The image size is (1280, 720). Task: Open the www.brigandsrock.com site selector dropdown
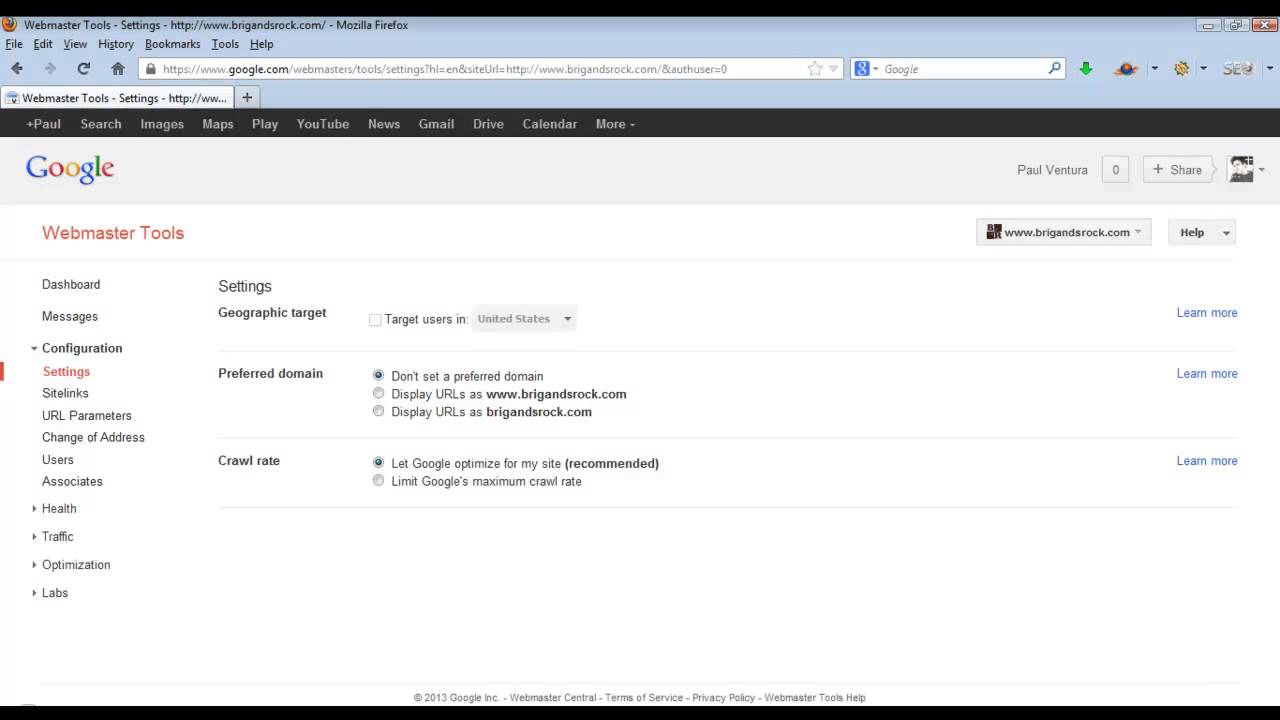coord(1064,232)
